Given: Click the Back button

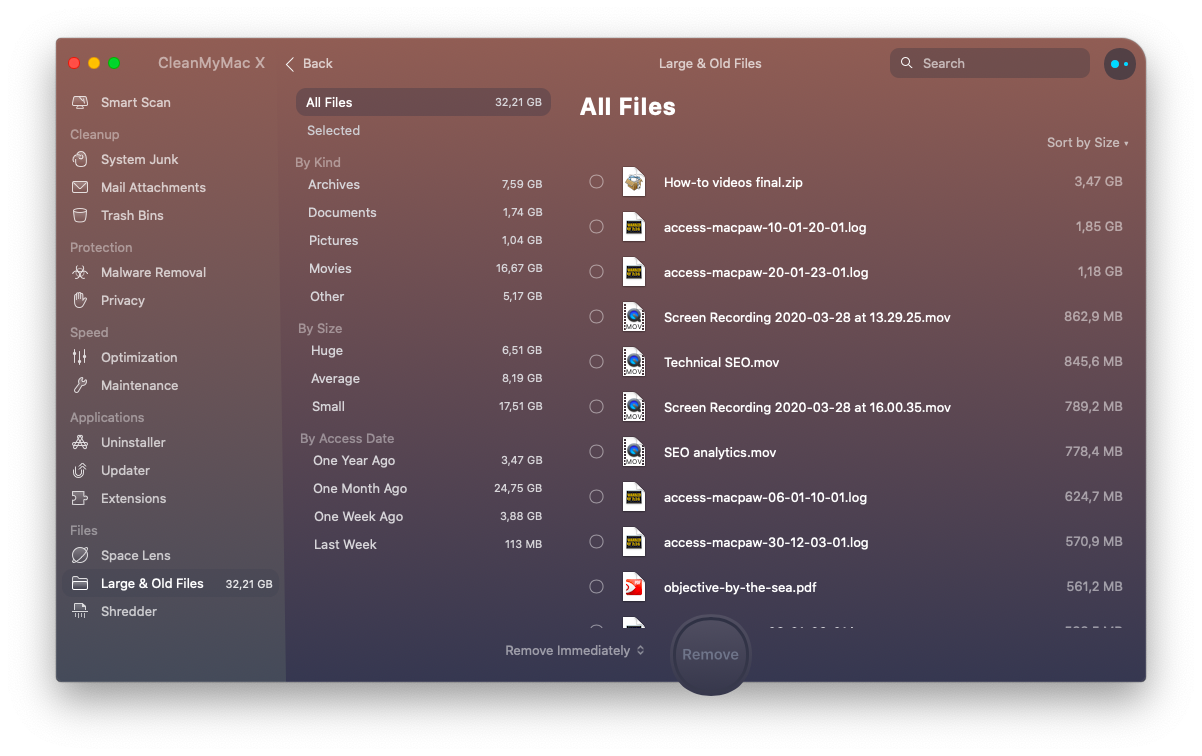Looking at the screenshot, I should point(309,63).
